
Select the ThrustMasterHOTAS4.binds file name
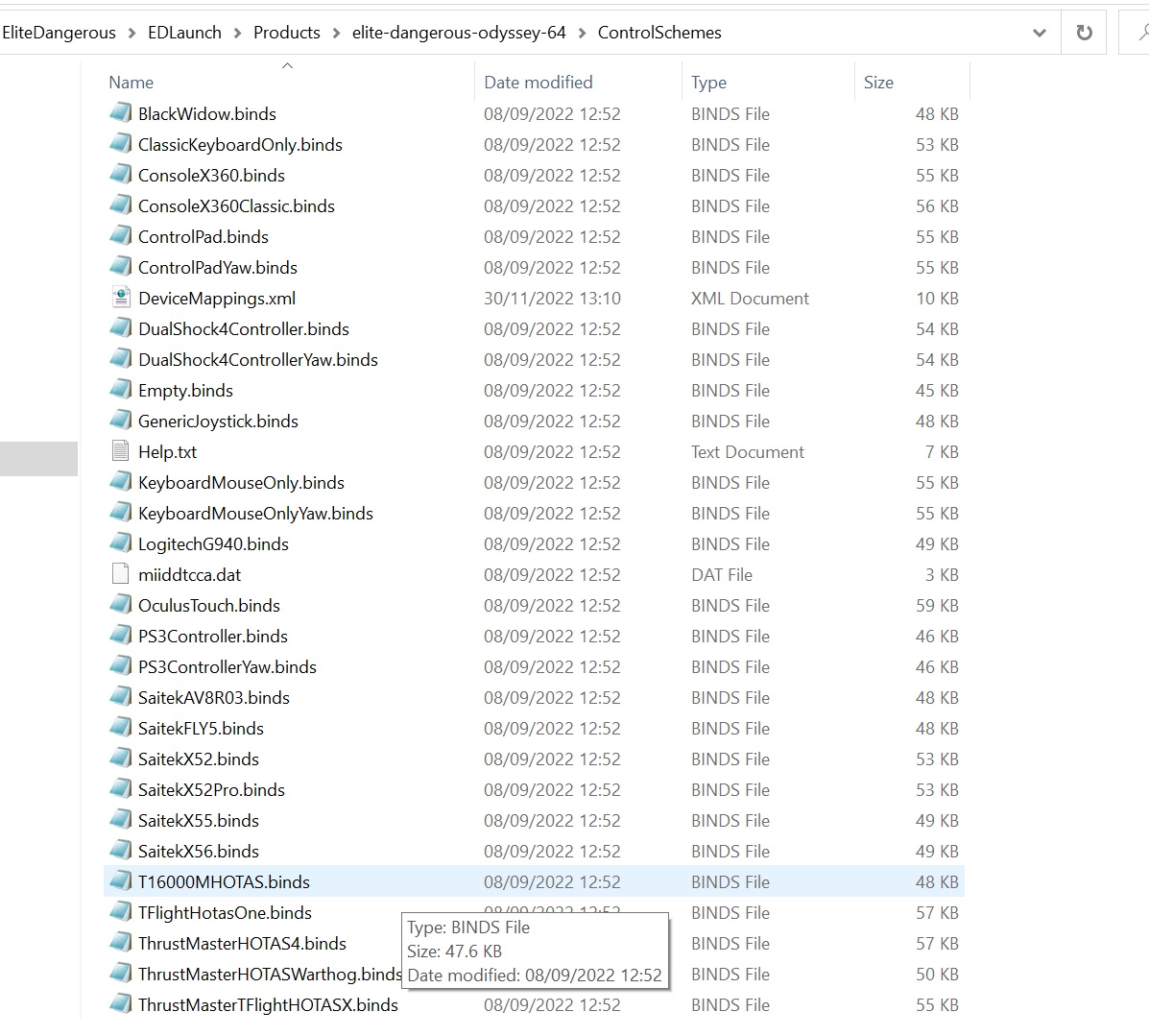[242, 943]
